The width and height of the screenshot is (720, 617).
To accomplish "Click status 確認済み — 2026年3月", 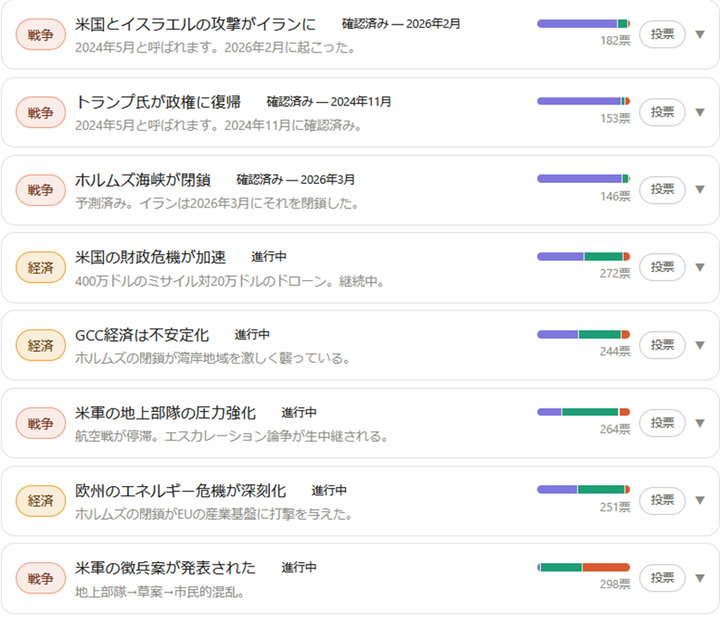I will click(296, 179).
